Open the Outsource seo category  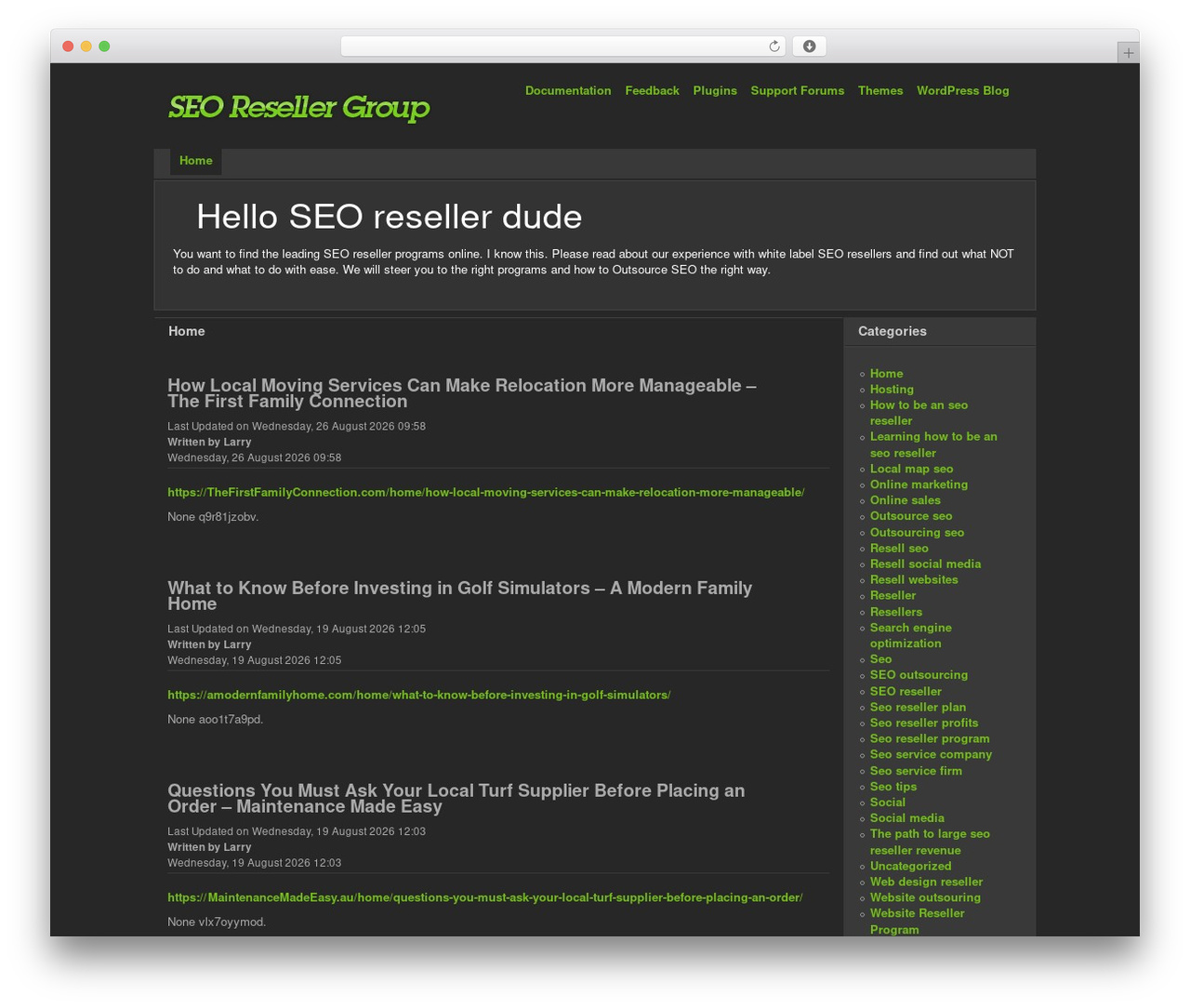tap(911, 516)
